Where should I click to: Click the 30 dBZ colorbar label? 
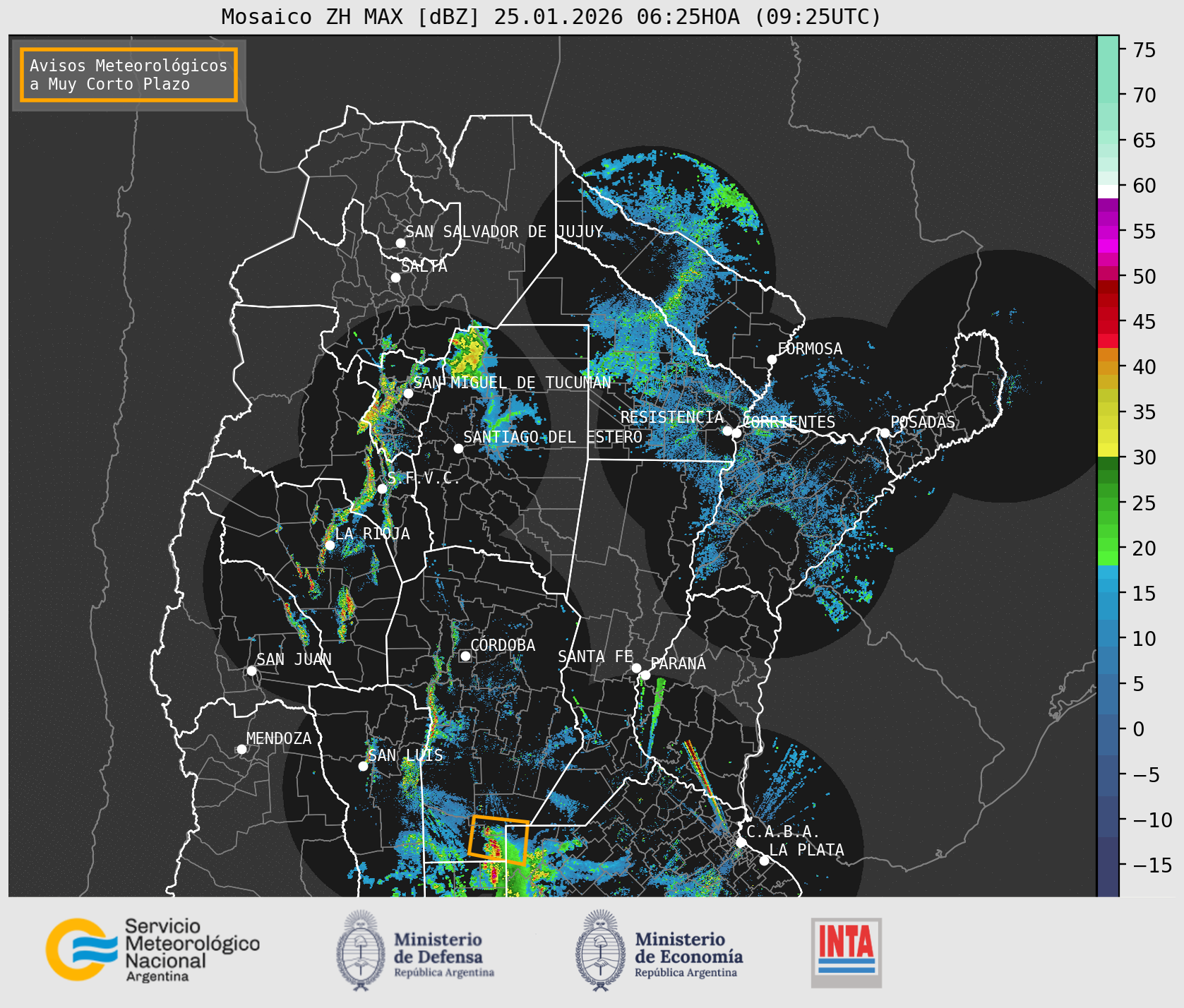(1144, 457)
